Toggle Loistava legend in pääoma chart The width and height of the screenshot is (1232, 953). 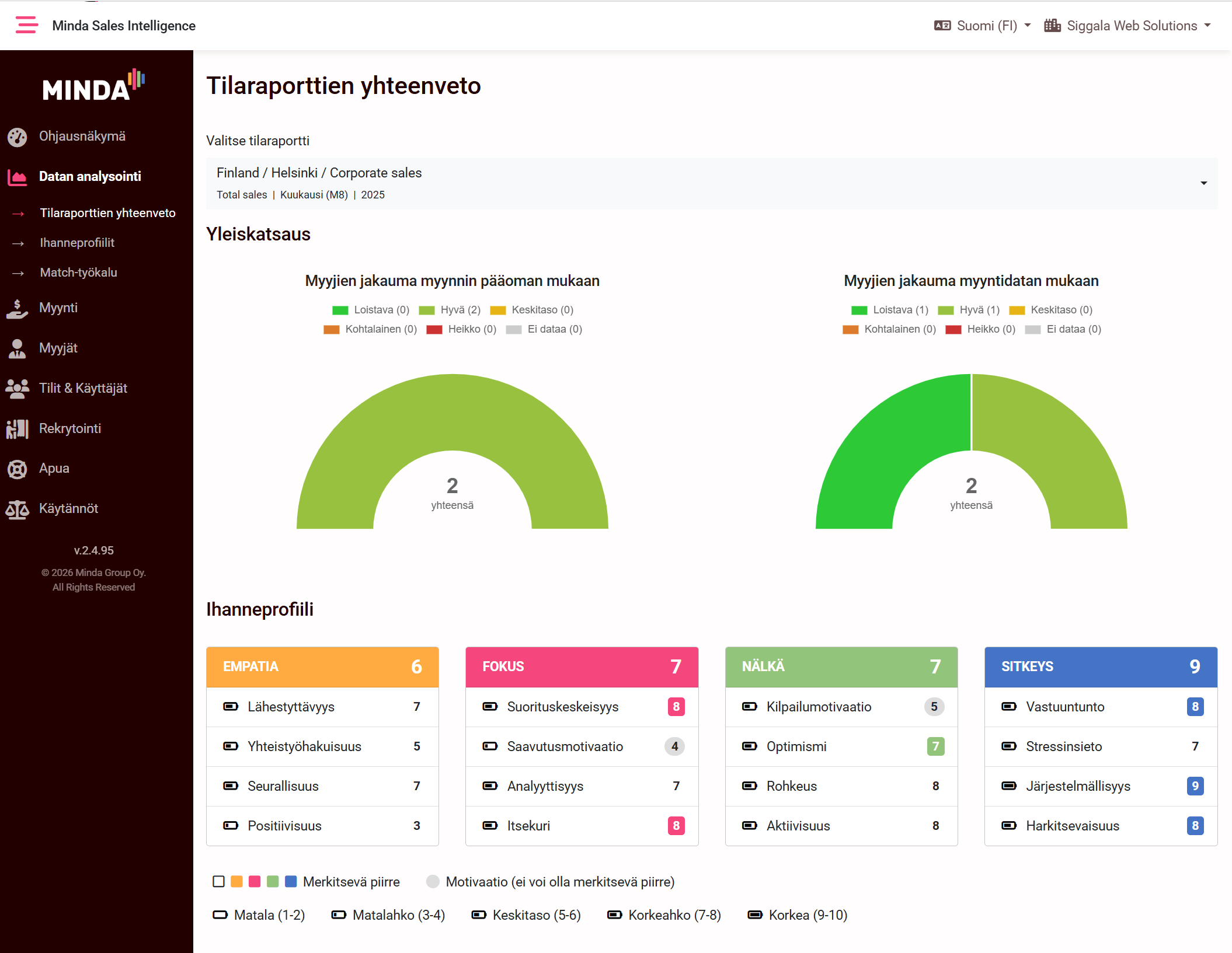coord(371,310)
